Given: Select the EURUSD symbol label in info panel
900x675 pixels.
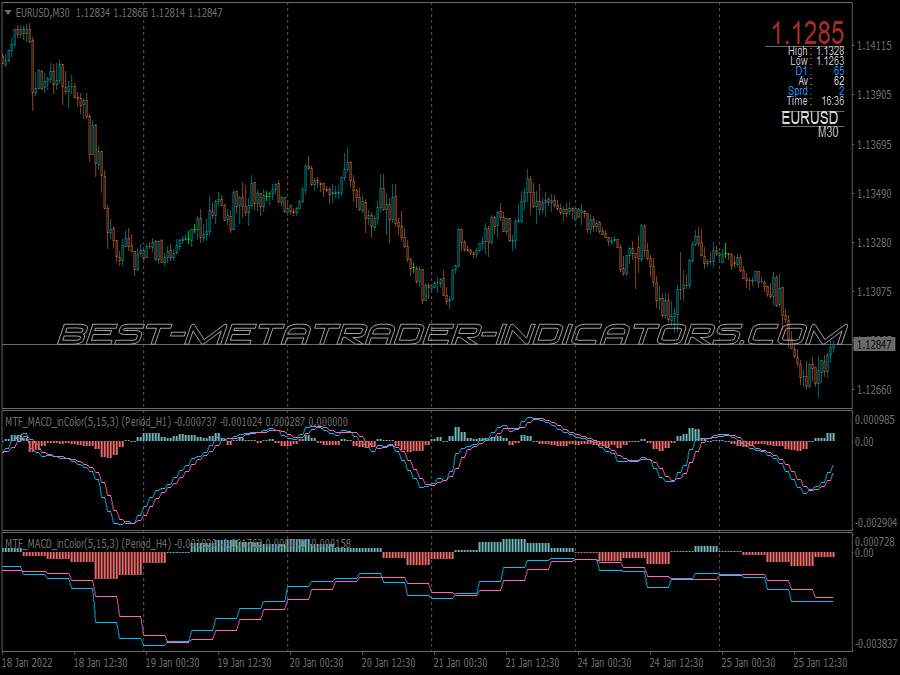Looking at the screenshot, I should [x=809, y=118].
